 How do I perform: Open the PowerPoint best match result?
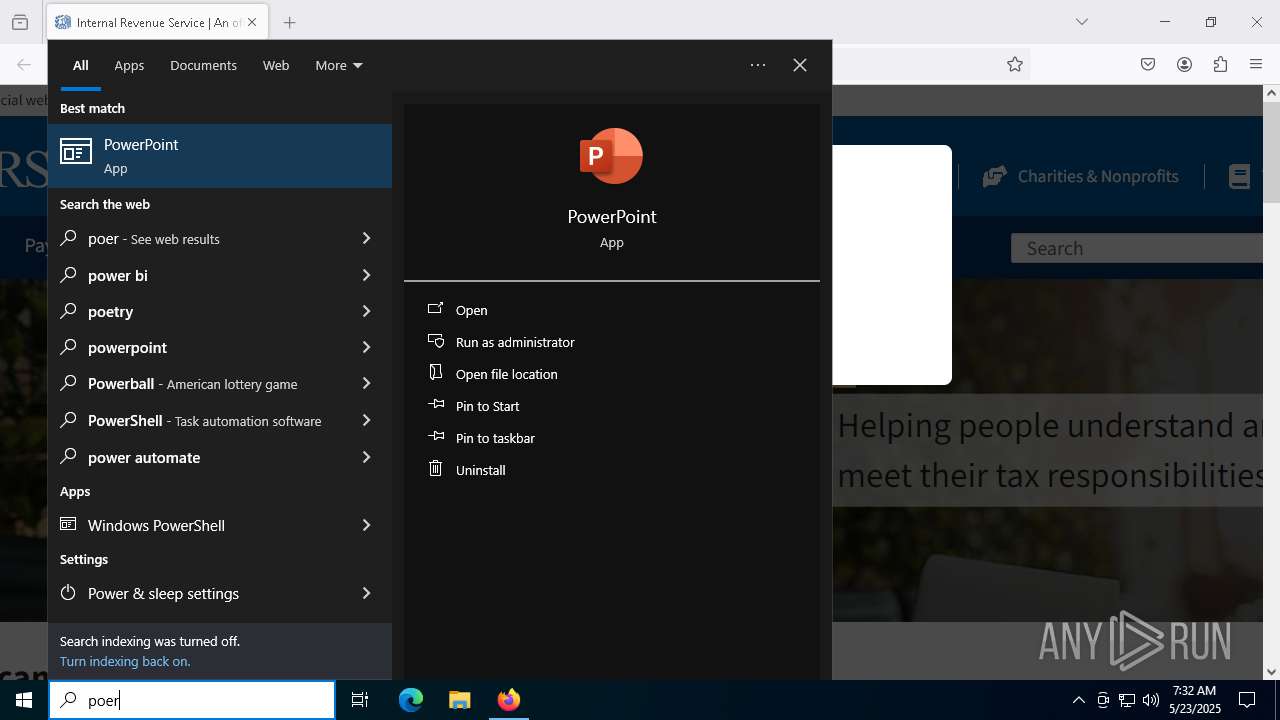coord(220,156)
